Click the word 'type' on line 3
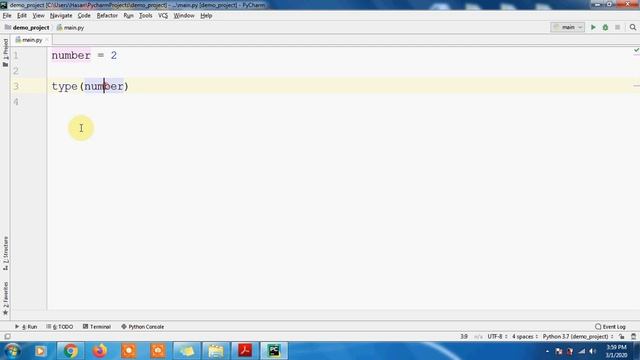The height and width of the screenshot is (360, 640). 64,87
